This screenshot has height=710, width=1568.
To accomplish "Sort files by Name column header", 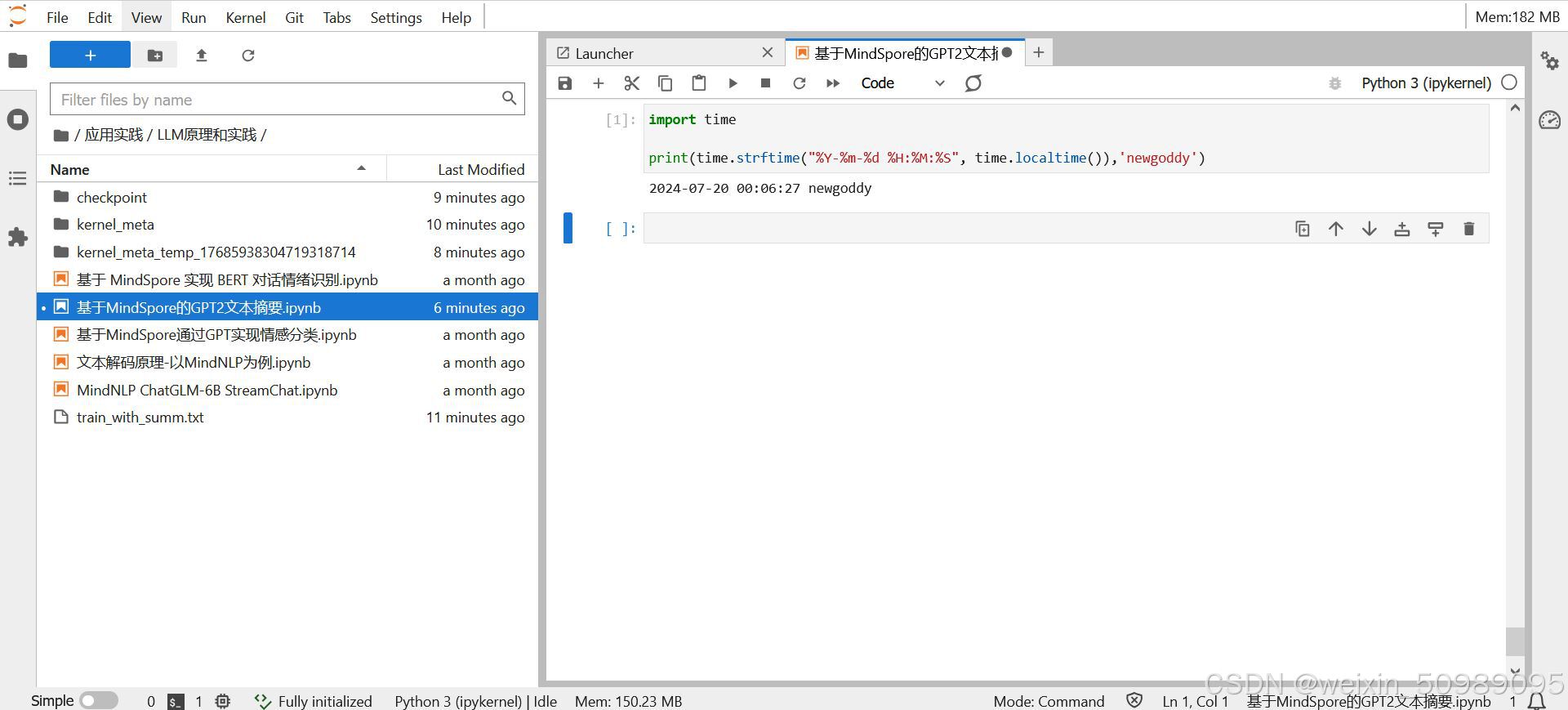I will 211,169.
